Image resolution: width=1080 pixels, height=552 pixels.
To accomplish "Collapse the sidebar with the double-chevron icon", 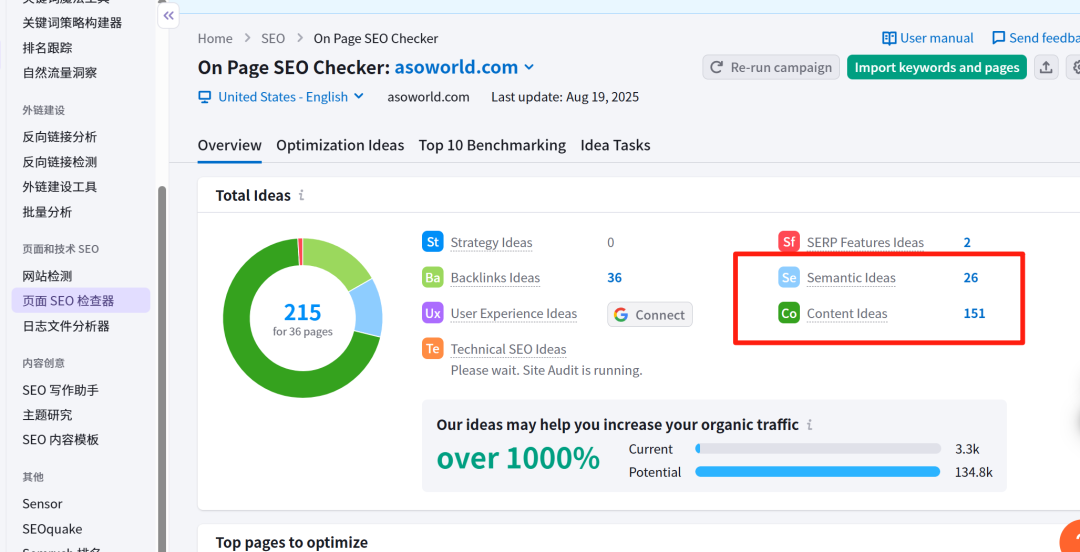I will (169, 15).
